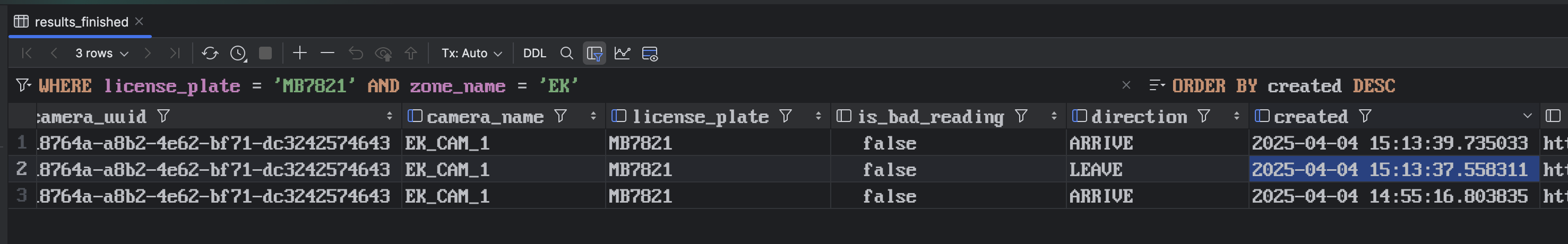The width and height of the screenshot is (1568, 244).
Task: Open the 3 rows page size dropdown
Action: pyautogui.click(x=102, y=54)
